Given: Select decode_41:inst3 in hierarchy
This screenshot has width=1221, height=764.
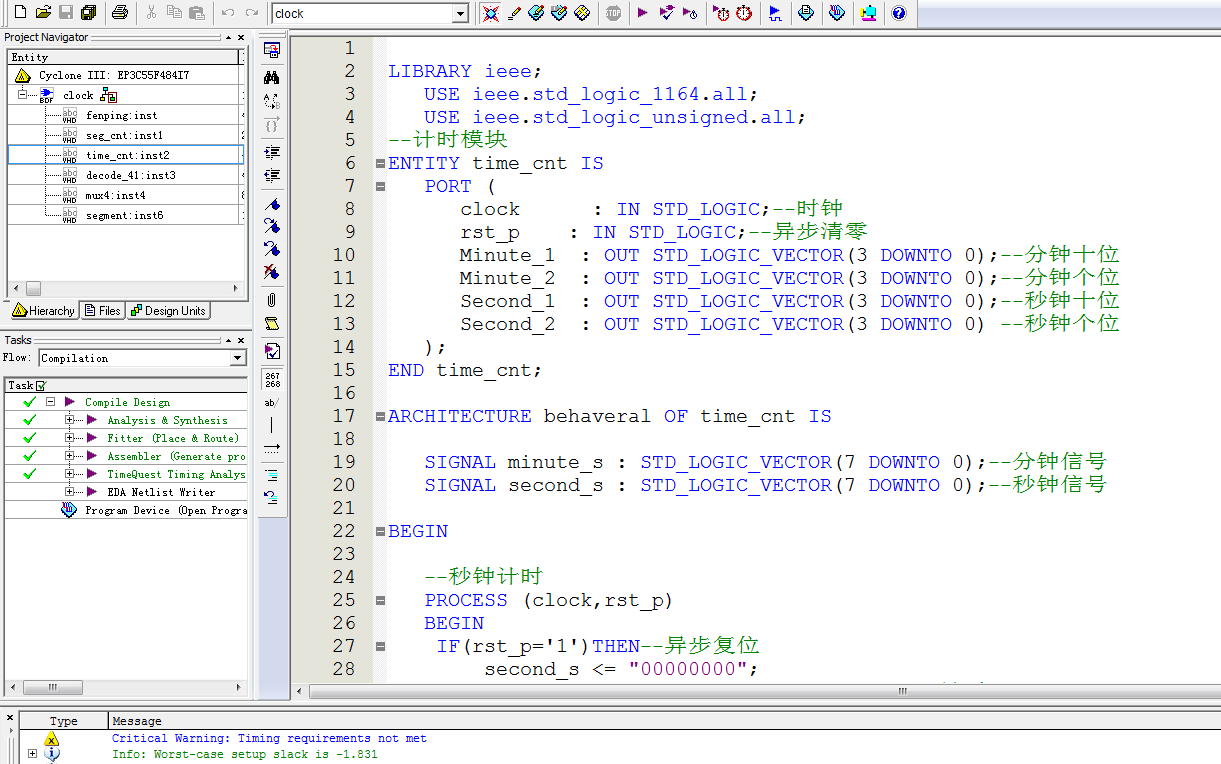Looking at the screenshot, I should tap(130, 175).
